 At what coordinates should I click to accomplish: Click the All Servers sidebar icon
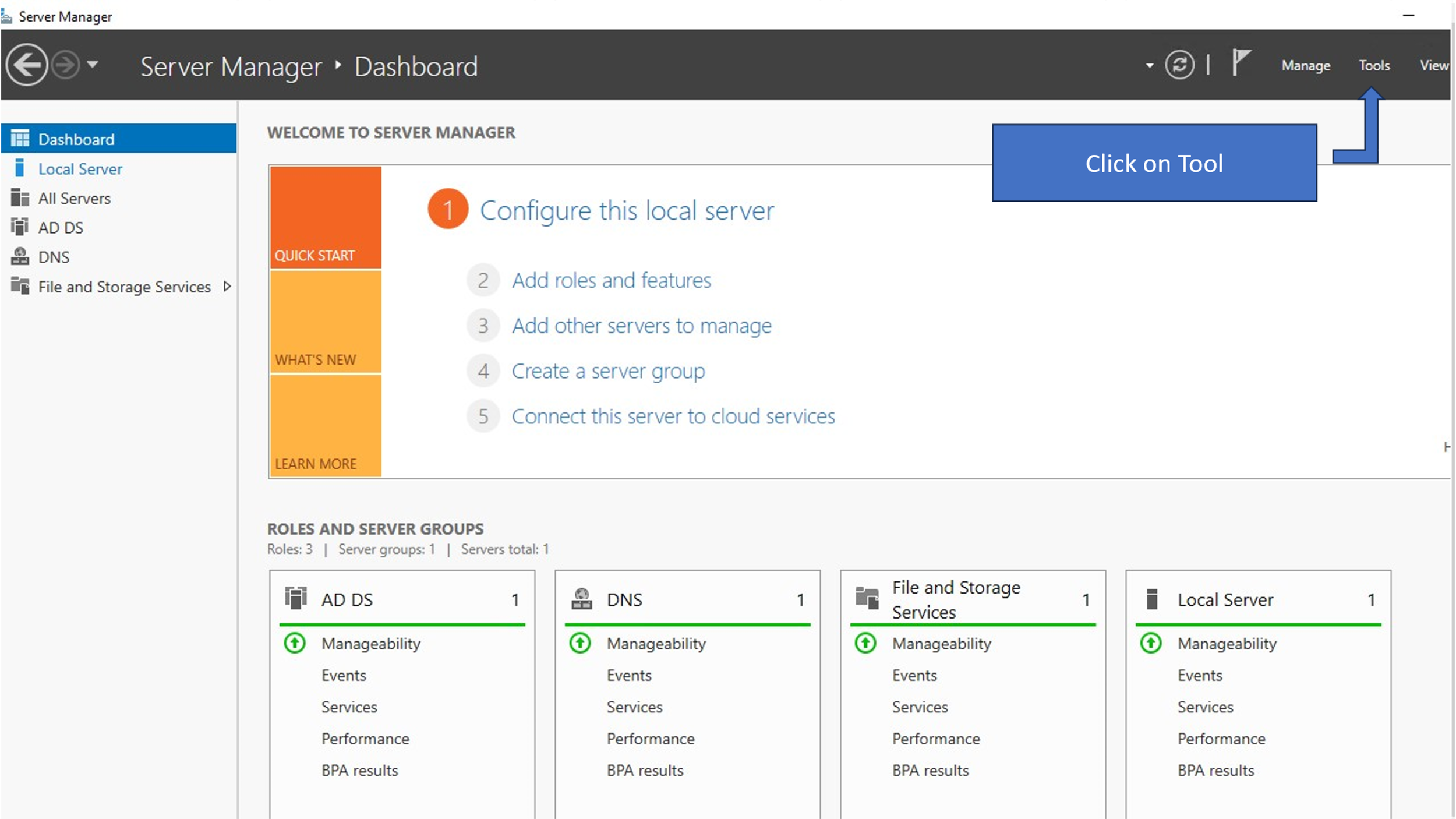click(20, 197)
